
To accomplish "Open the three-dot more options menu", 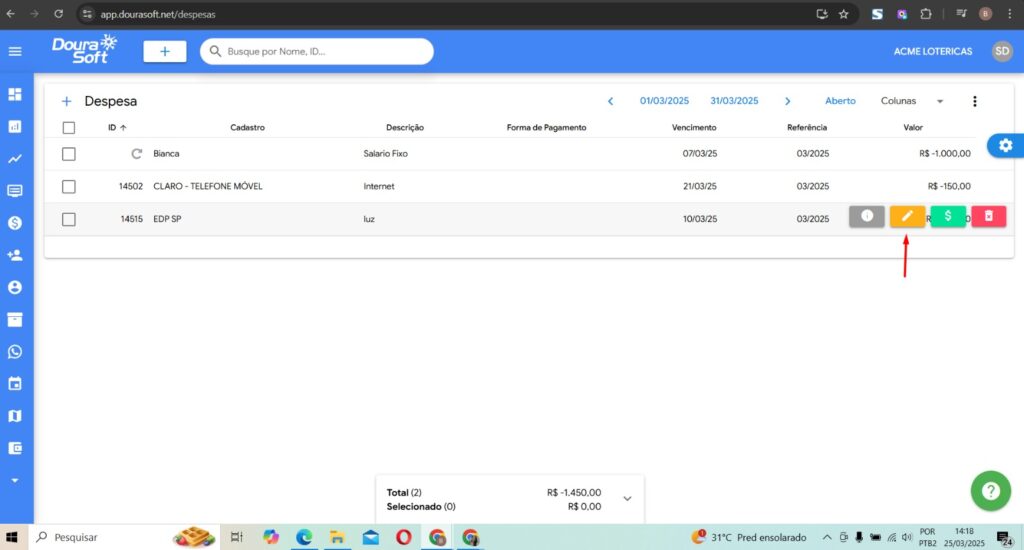I will 975,101.
